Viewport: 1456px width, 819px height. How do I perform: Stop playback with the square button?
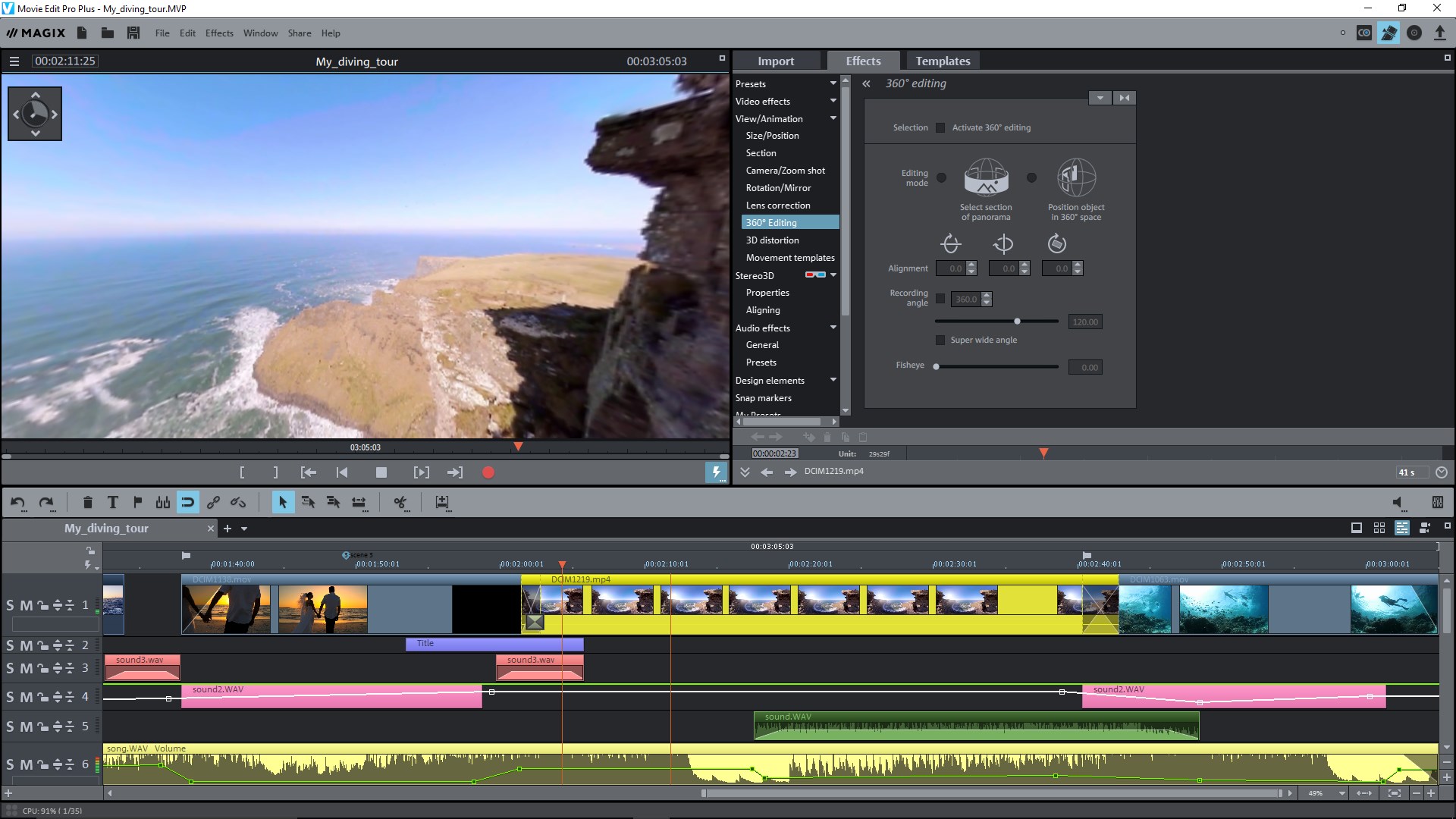click(x=381, y=472)
